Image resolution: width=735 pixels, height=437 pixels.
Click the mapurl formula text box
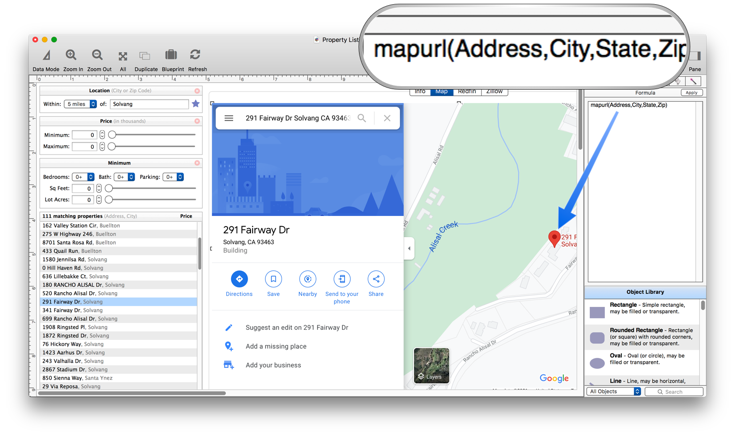[645, 192]
